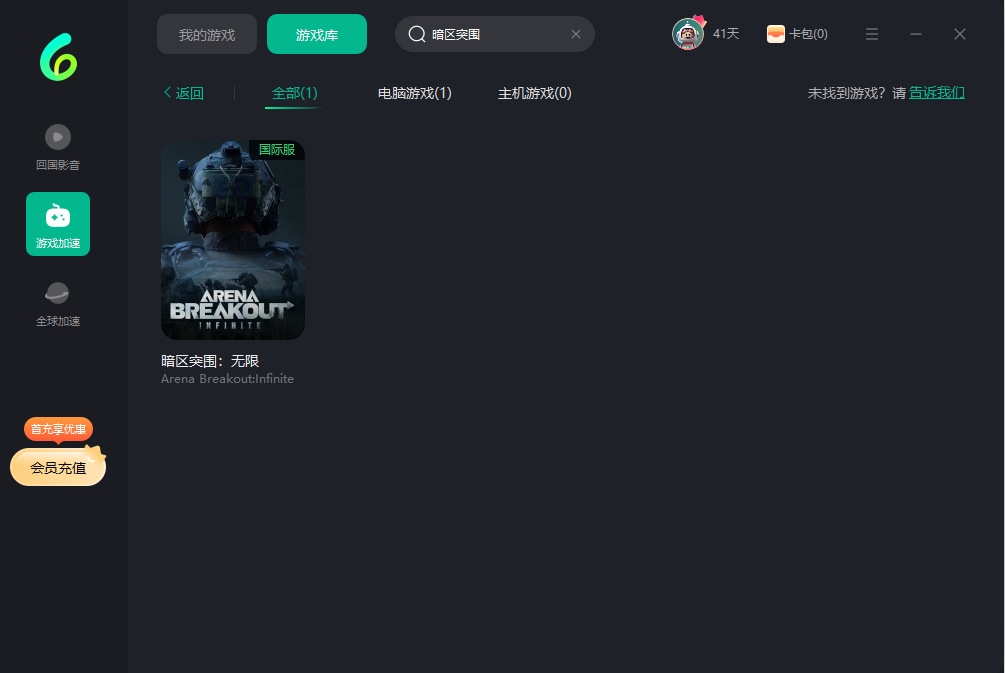Open 全球加速 planet icon
This screenshot has height=673, width=1005.
[x=58, y=294]
